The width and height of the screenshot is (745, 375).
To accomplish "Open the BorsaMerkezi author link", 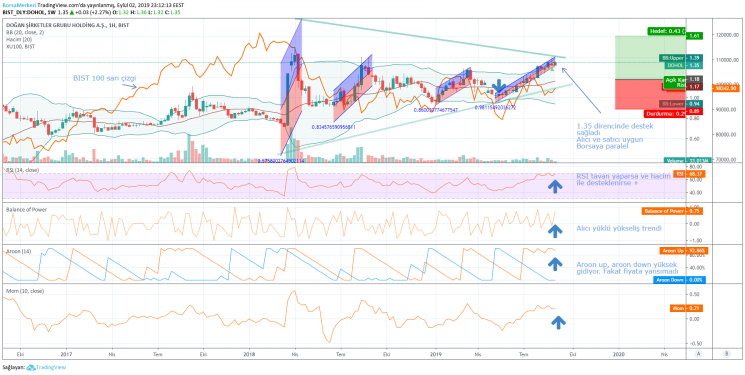I will coord(19,5).
